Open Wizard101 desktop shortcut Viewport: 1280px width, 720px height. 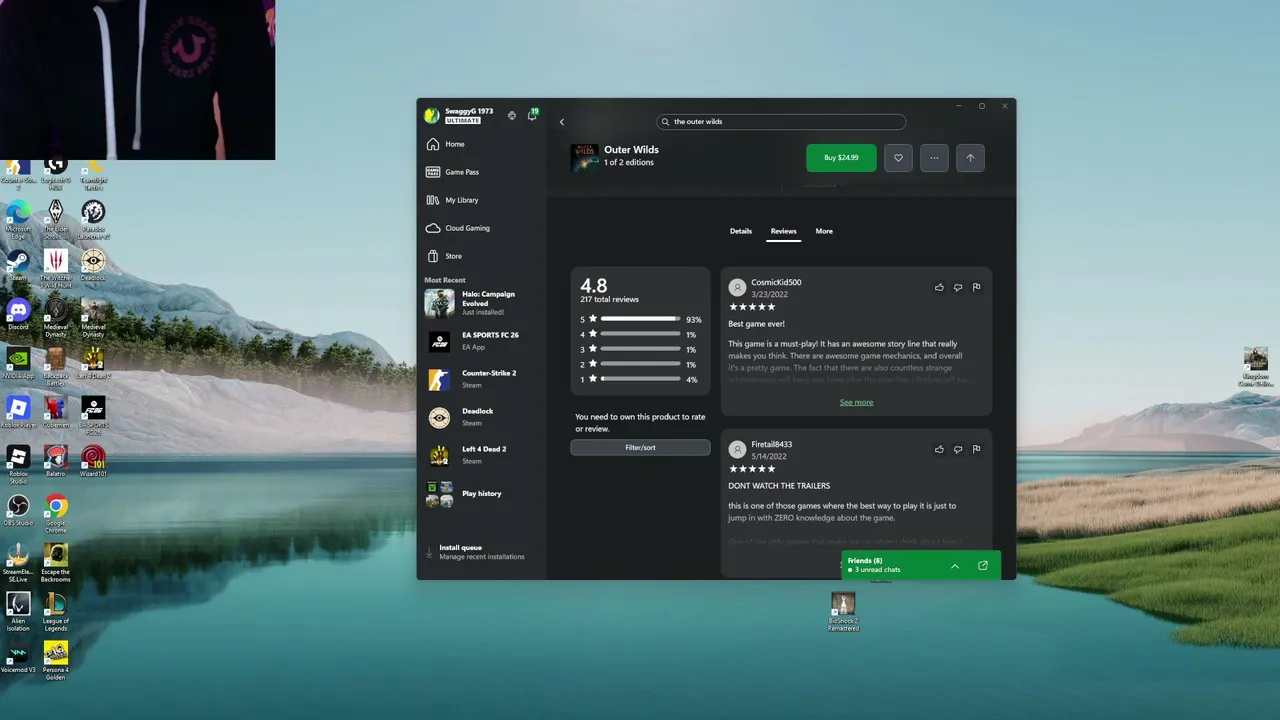(x=93, y=460)
